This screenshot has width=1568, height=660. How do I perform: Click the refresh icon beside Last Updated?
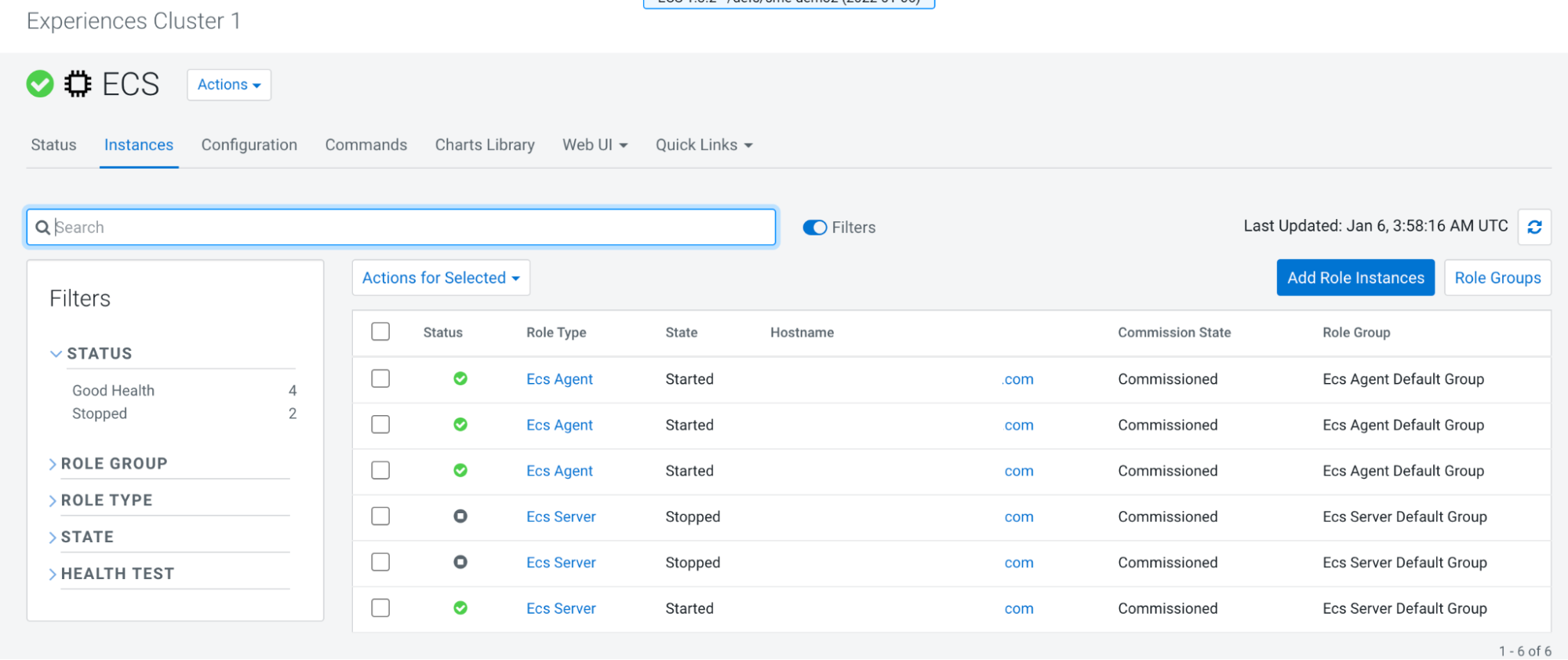(x=1534, y=227)
